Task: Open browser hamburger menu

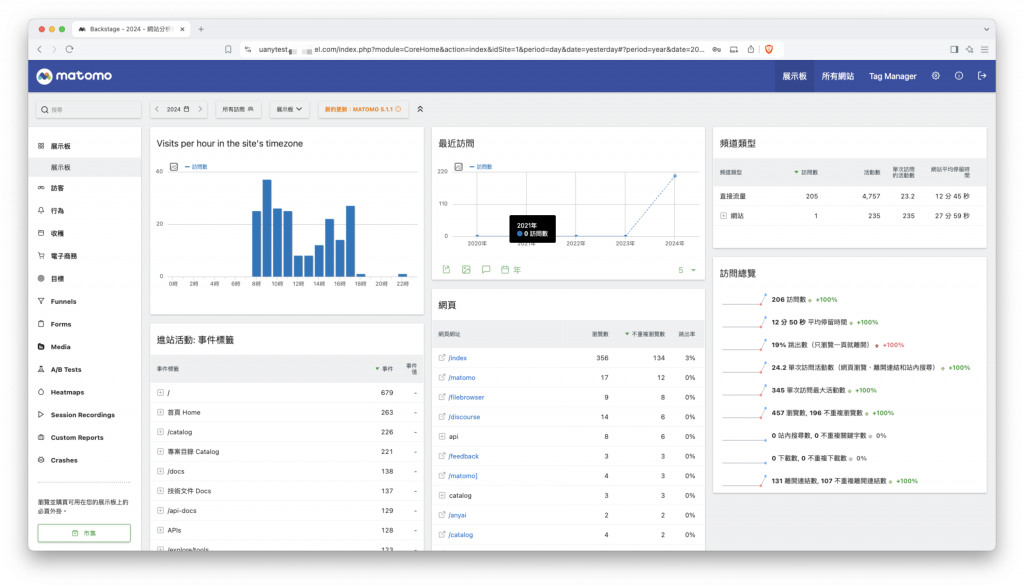Action: click(984, 49)
